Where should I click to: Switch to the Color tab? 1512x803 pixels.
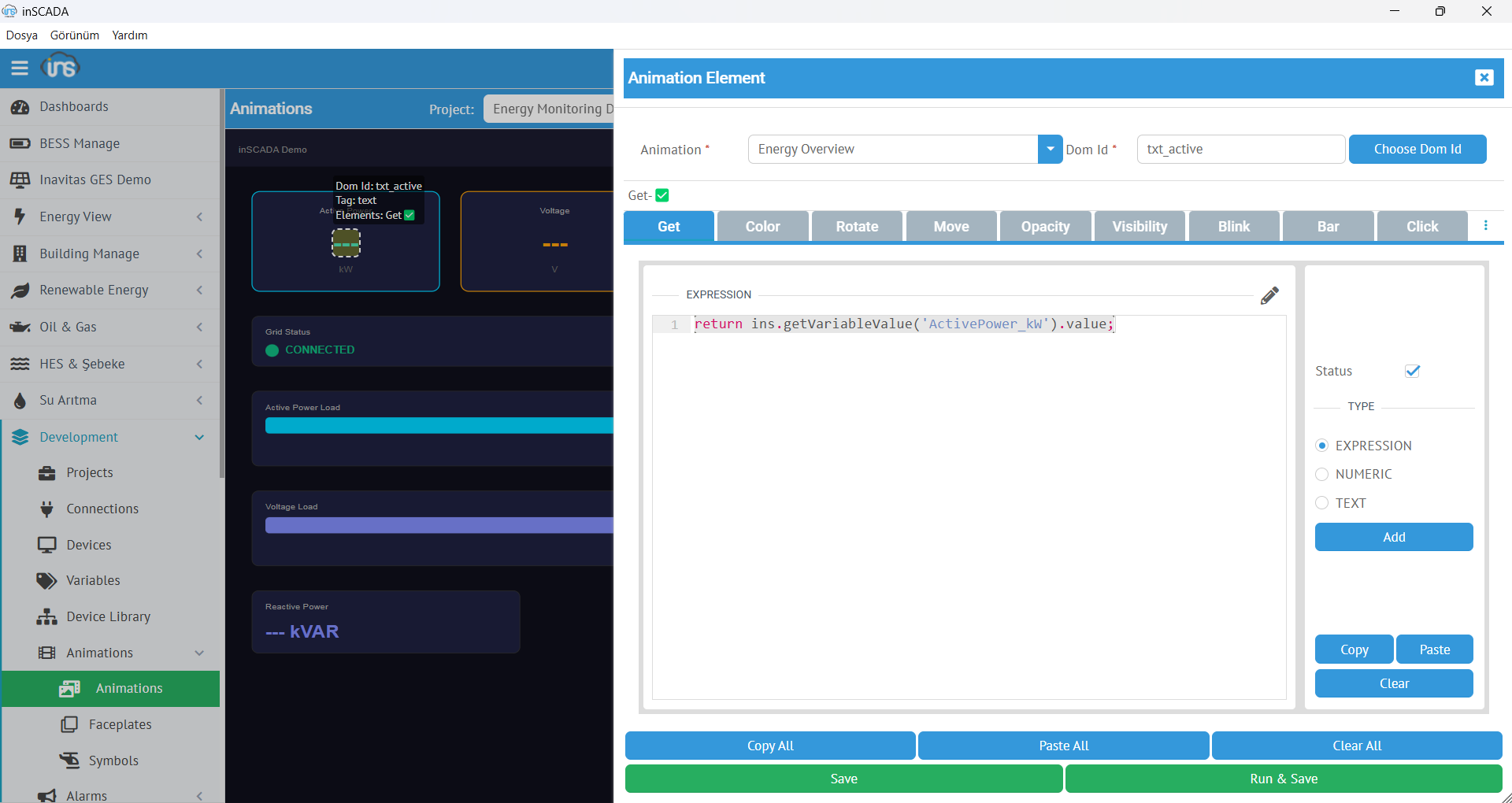[x=762, y=227]
